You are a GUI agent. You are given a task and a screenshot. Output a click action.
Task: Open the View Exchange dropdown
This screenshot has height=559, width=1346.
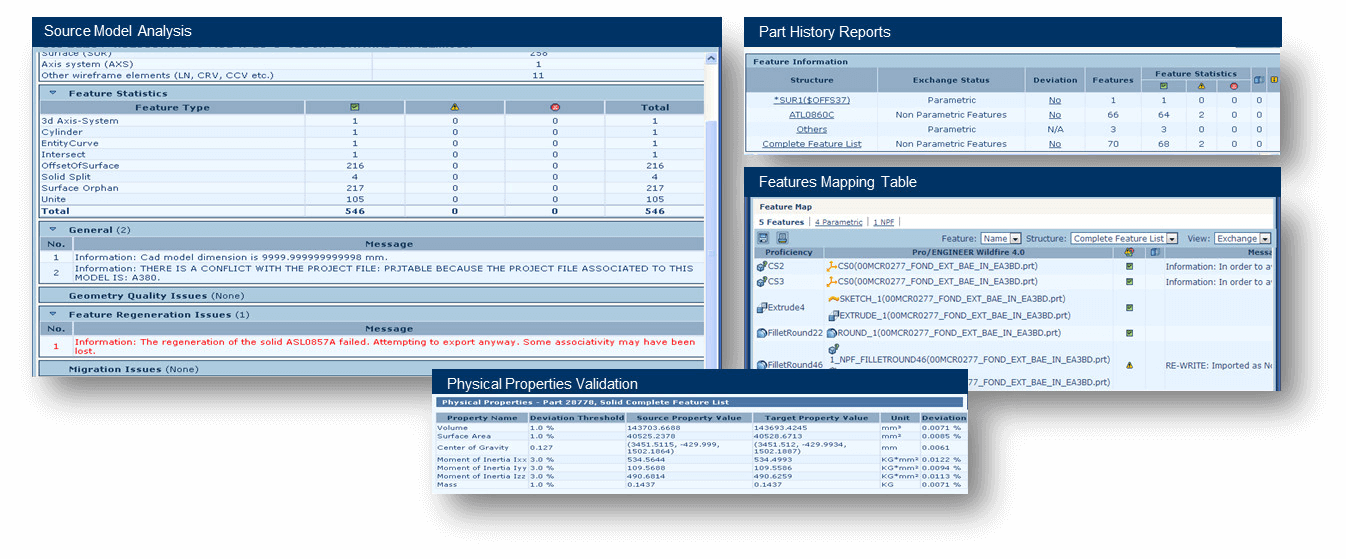point(1243,239)
